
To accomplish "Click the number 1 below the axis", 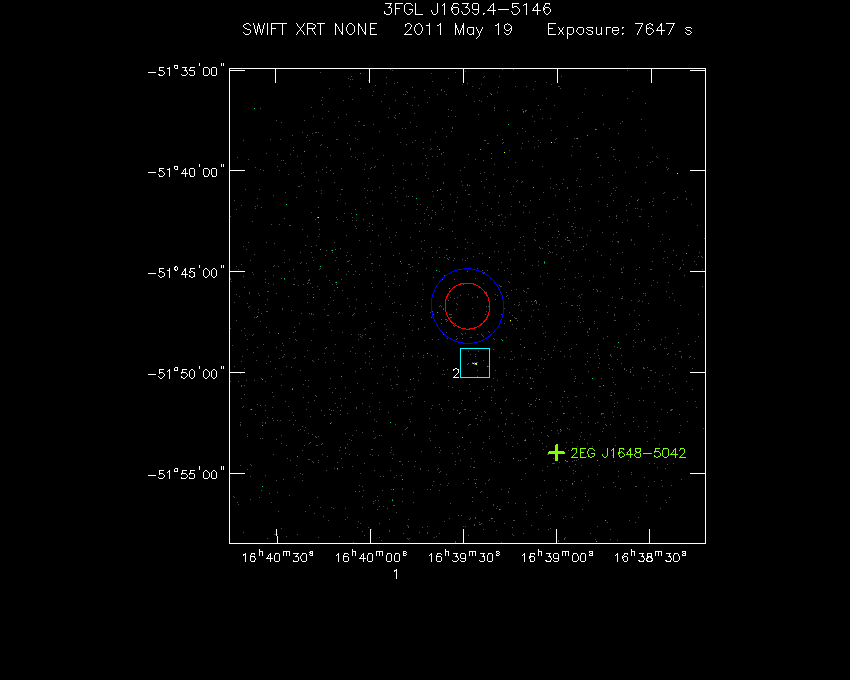I will [396, 574].
